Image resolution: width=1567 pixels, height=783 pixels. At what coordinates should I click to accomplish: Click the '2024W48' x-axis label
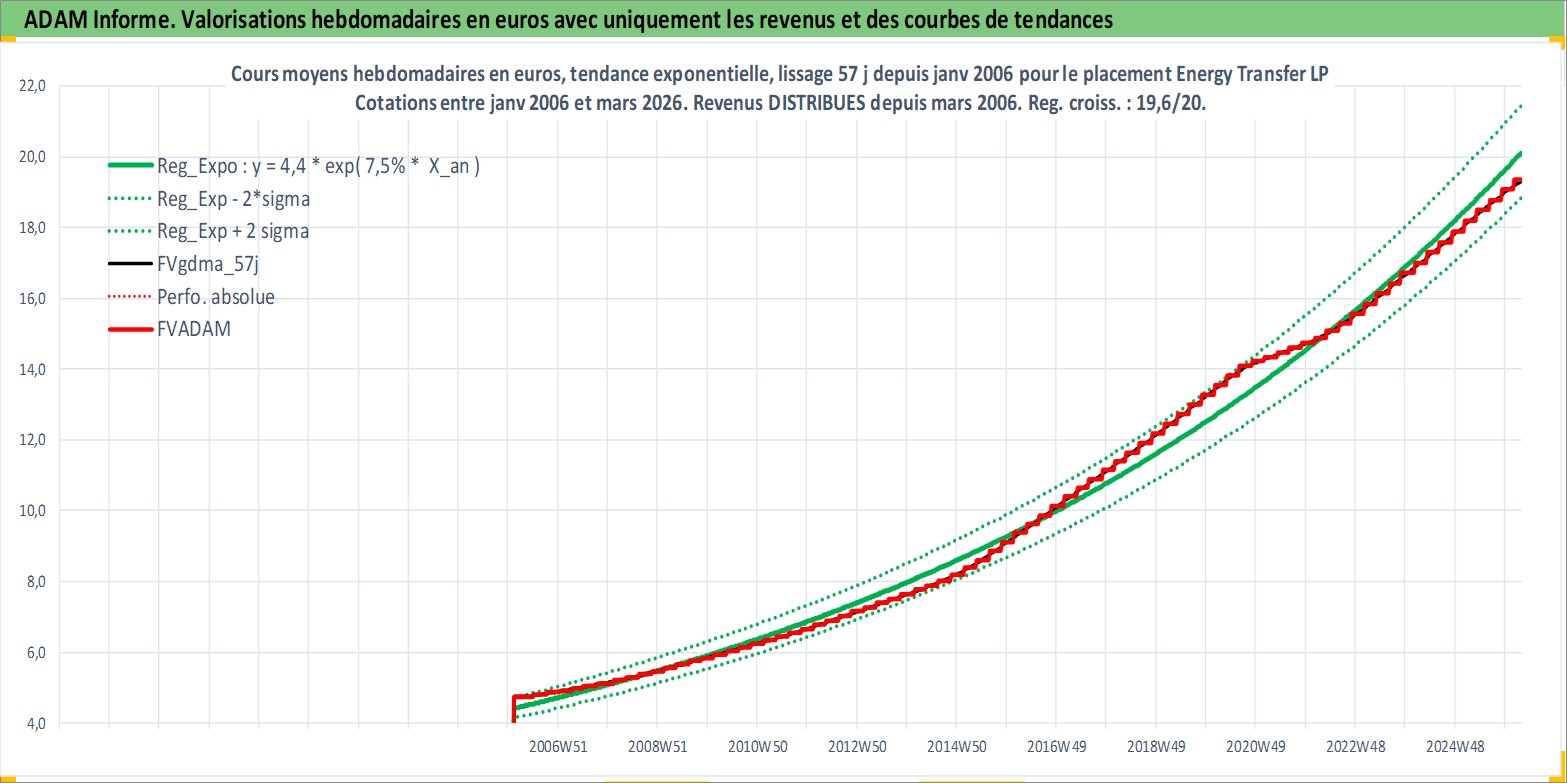point(1454,745)
